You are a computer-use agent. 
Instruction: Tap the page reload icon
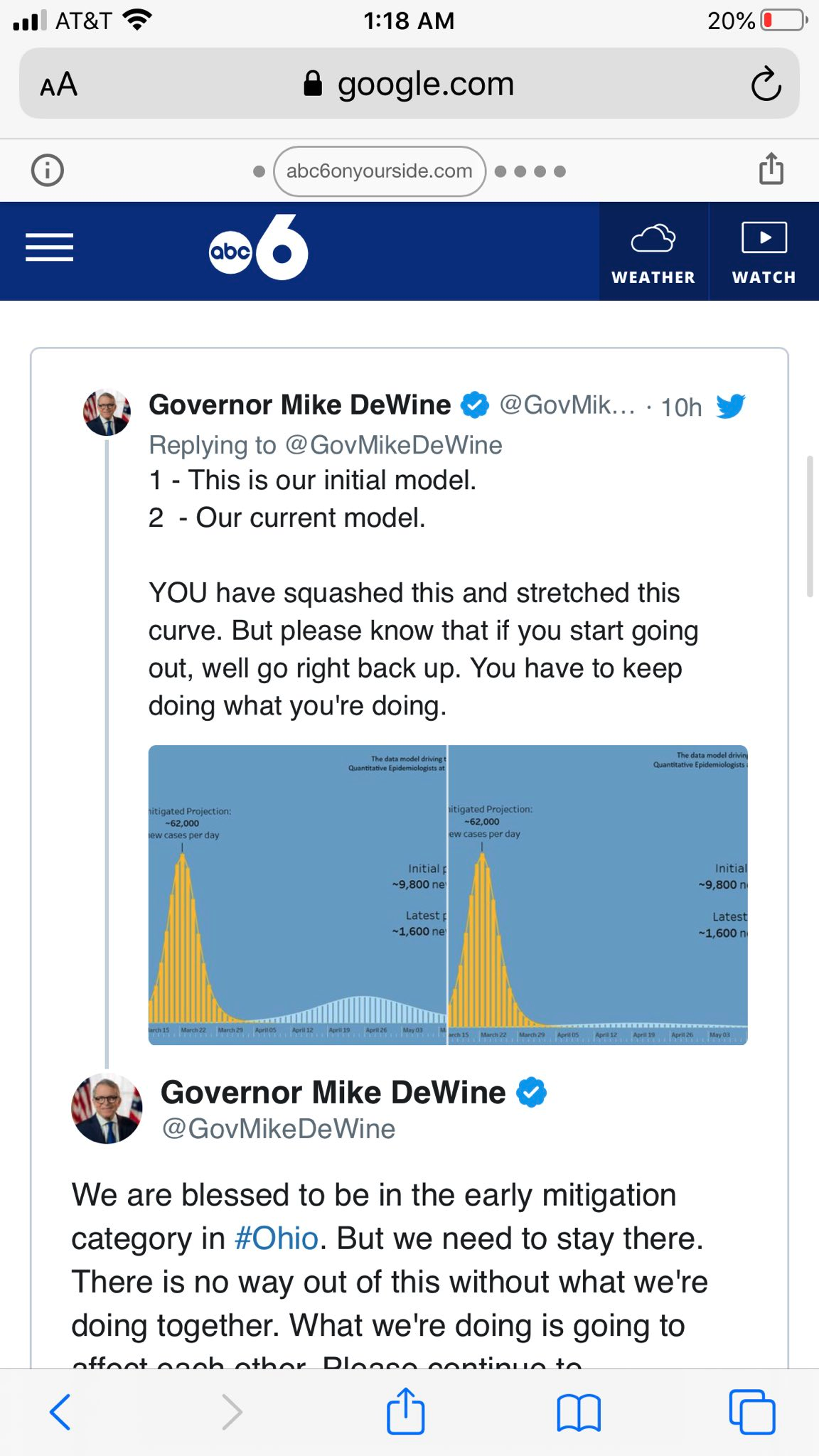coord(766,85)
